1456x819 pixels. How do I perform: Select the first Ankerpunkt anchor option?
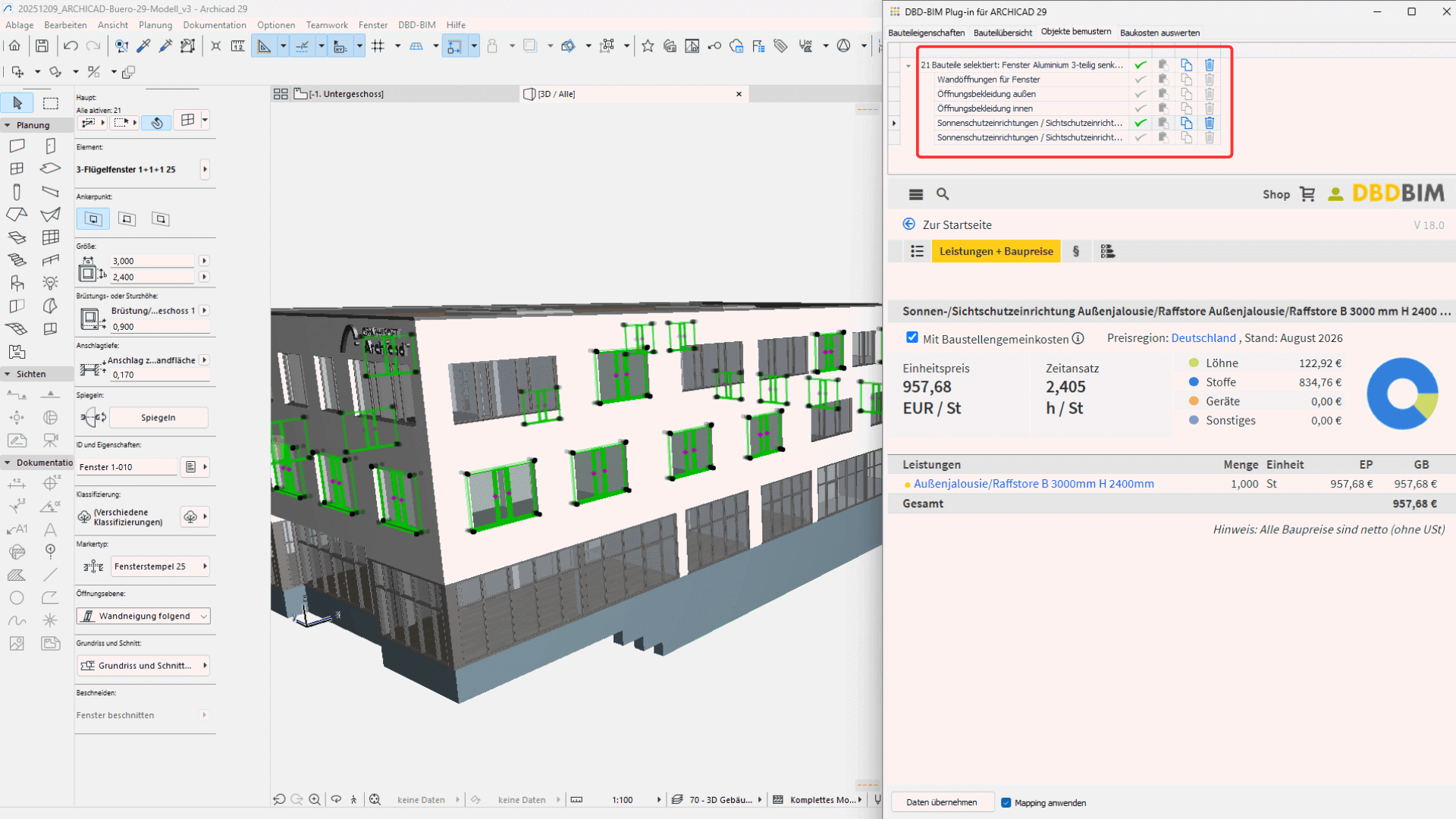pos(93,219)
